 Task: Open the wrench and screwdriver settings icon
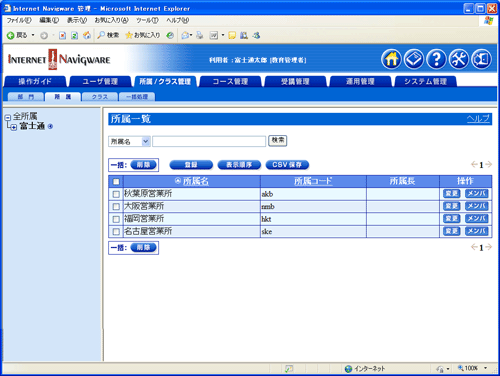[x=459, y=59]
